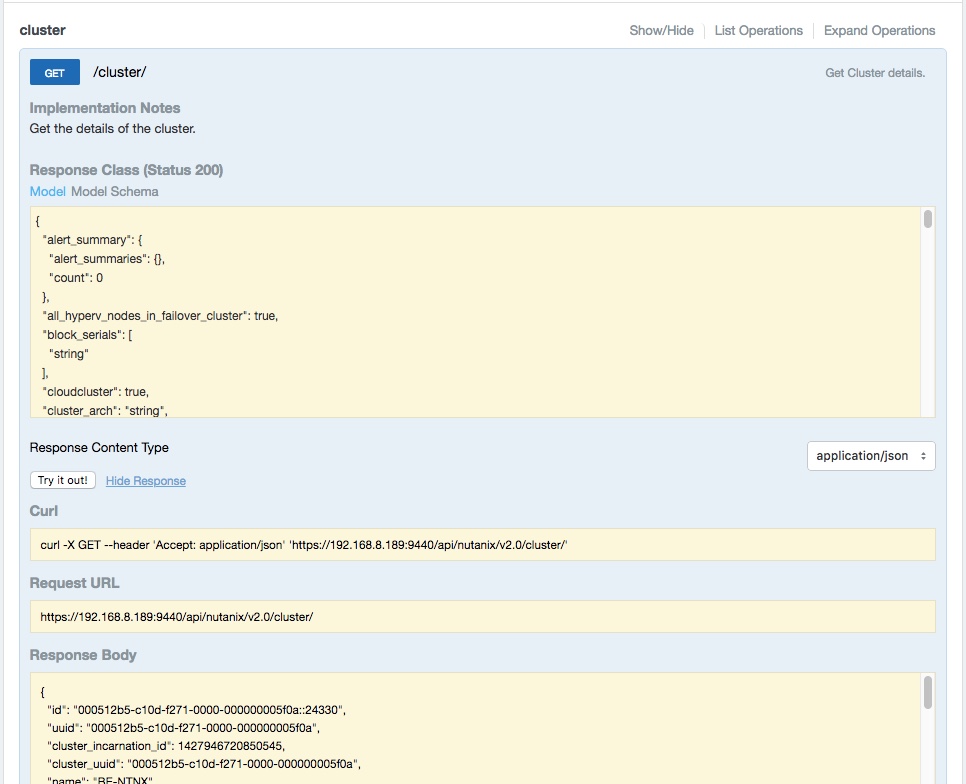Select the Model tab
This screenshot has height=784, width=966.
47,191
